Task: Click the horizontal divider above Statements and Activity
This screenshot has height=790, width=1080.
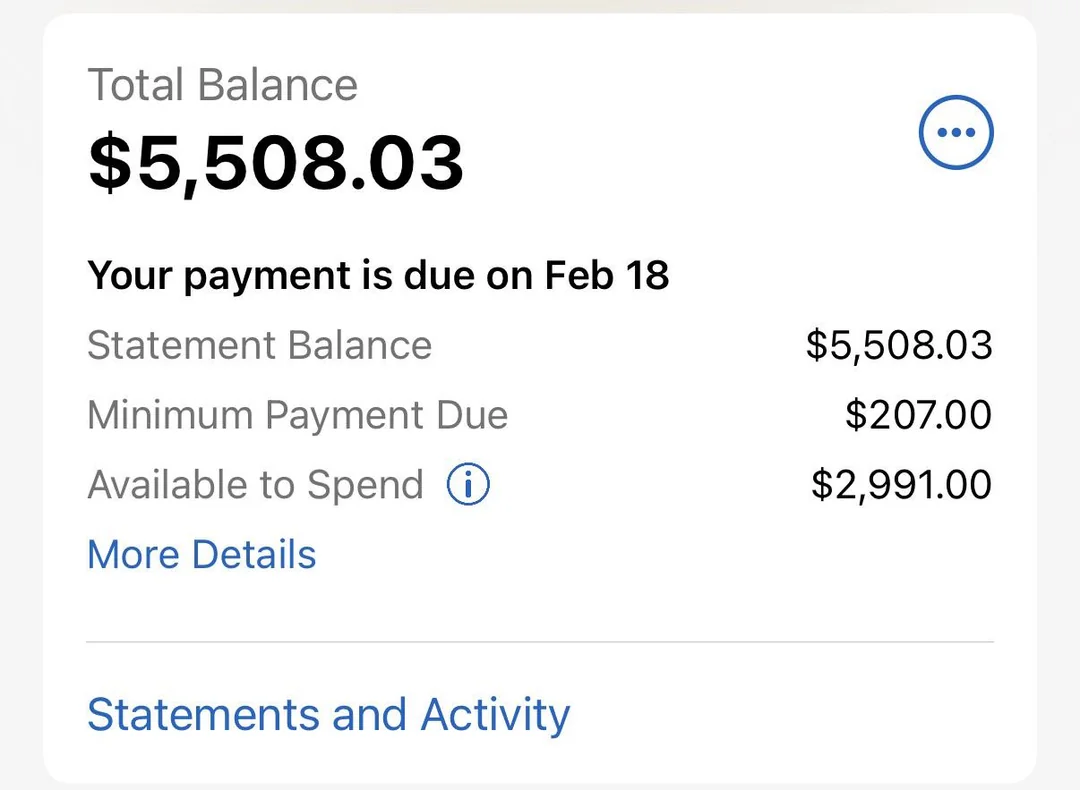Action: pyautogui.click(x=540, y=642)
